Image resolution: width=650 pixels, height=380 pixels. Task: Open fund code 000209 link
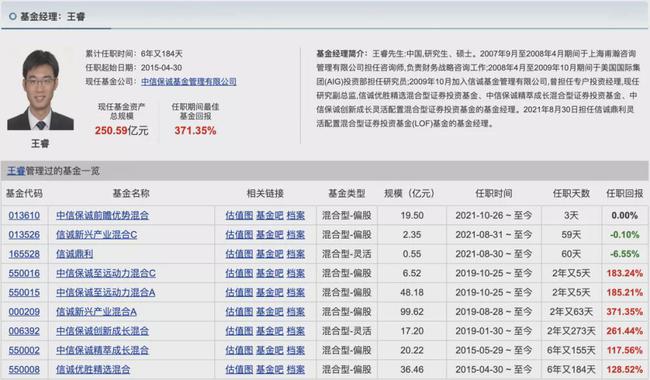24,312
